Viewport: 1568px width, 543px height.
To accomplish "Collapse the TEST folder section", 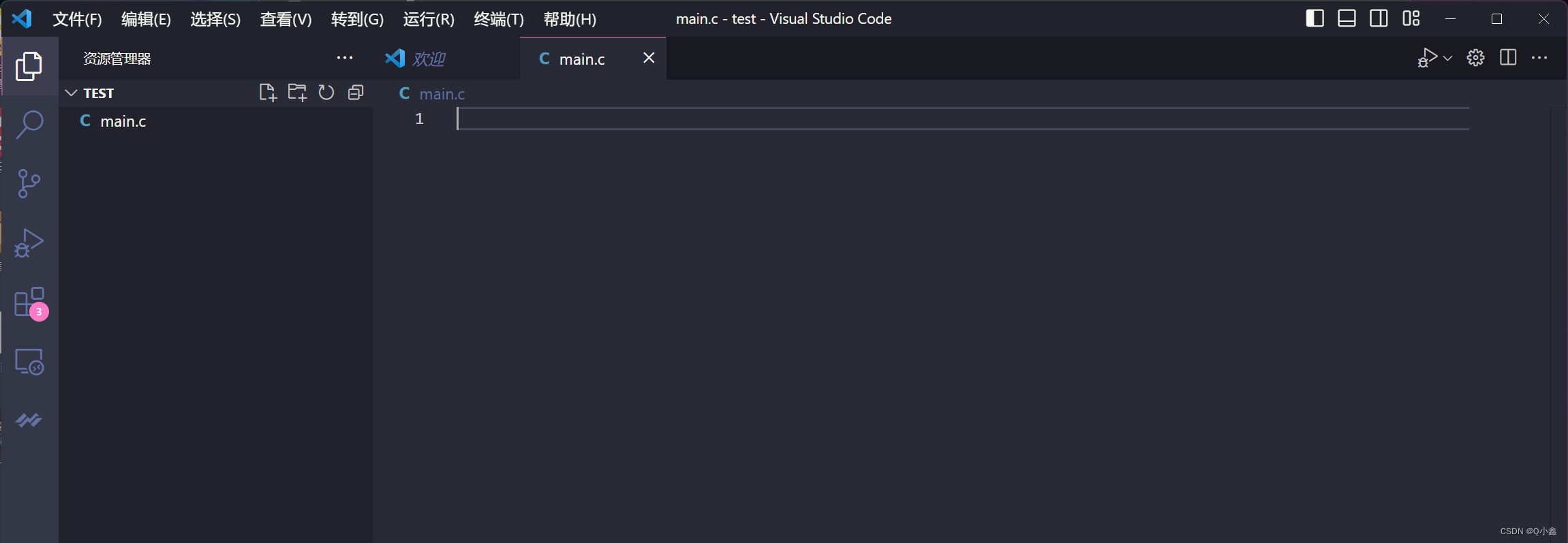I will 72,93.
